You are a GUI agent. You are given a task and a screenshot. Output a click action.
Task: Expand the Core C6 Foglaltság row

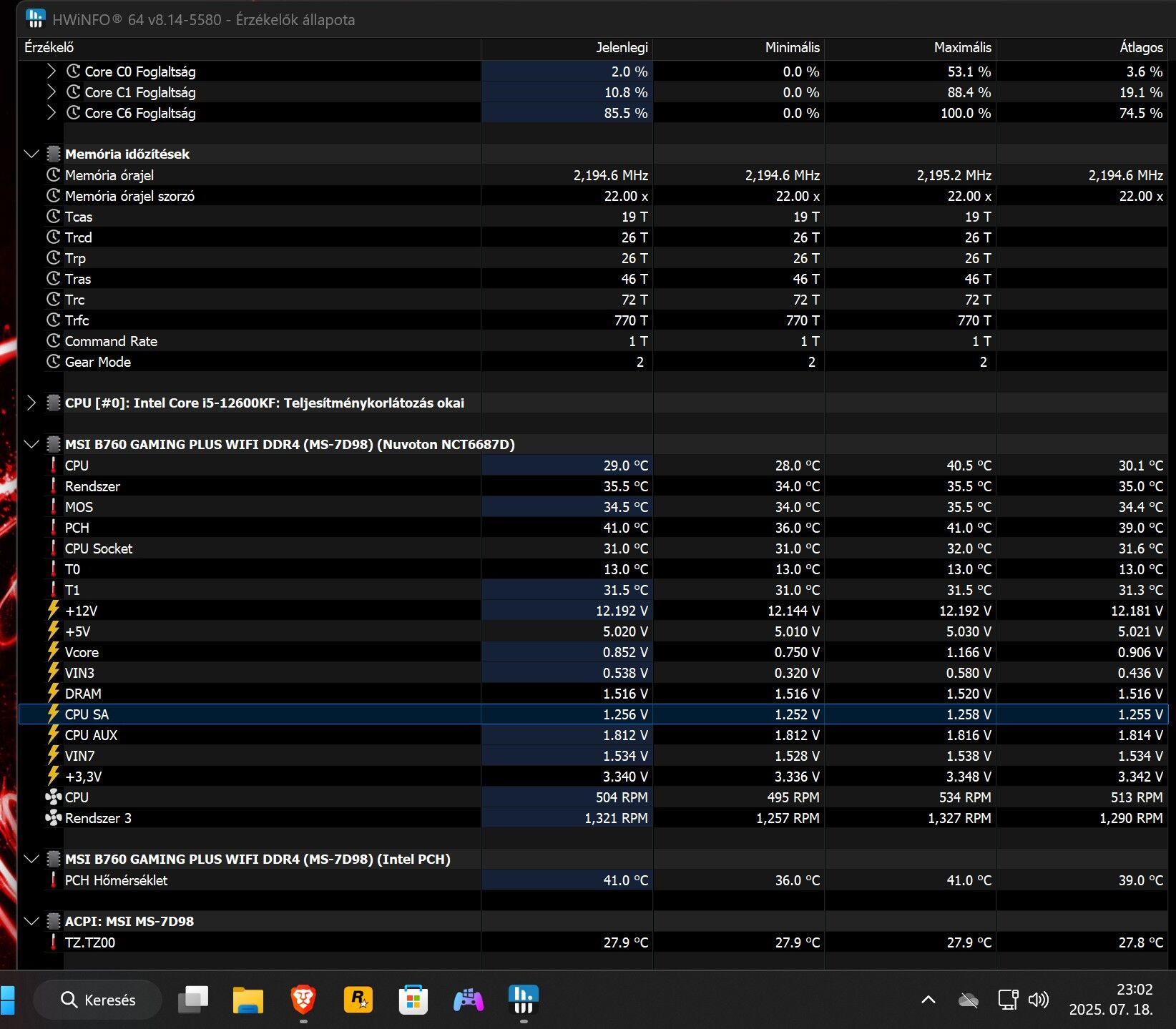pos(51,113)
